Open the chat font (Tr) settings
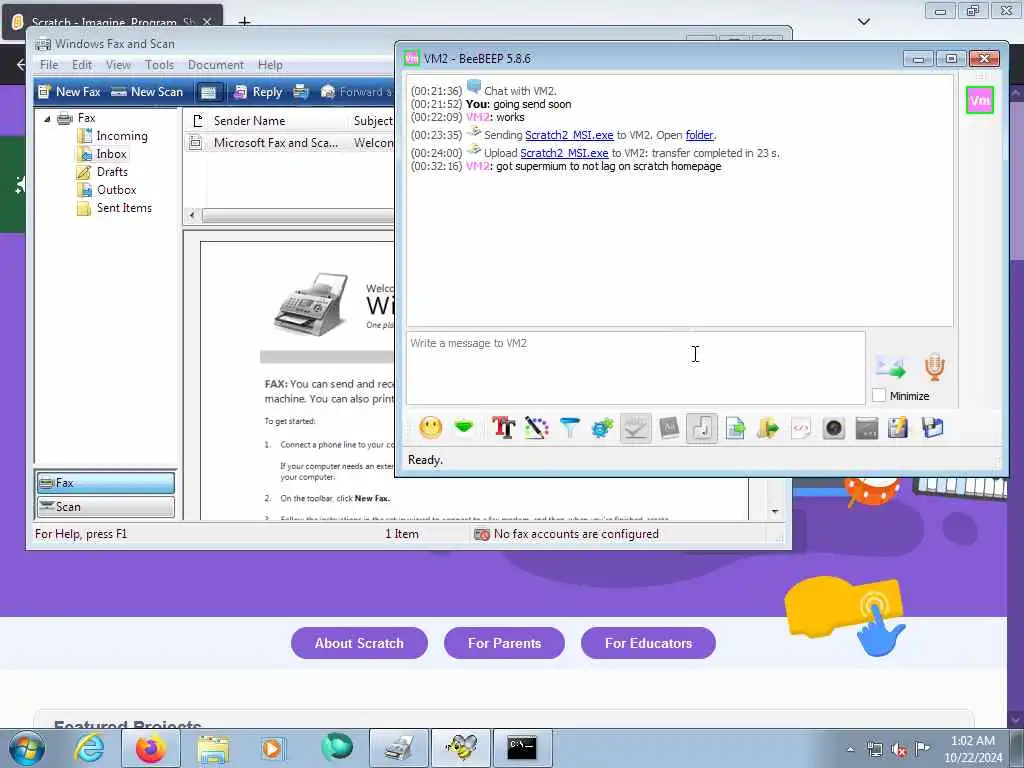This screenshot has height=768, width=1024. pos(503,428)
